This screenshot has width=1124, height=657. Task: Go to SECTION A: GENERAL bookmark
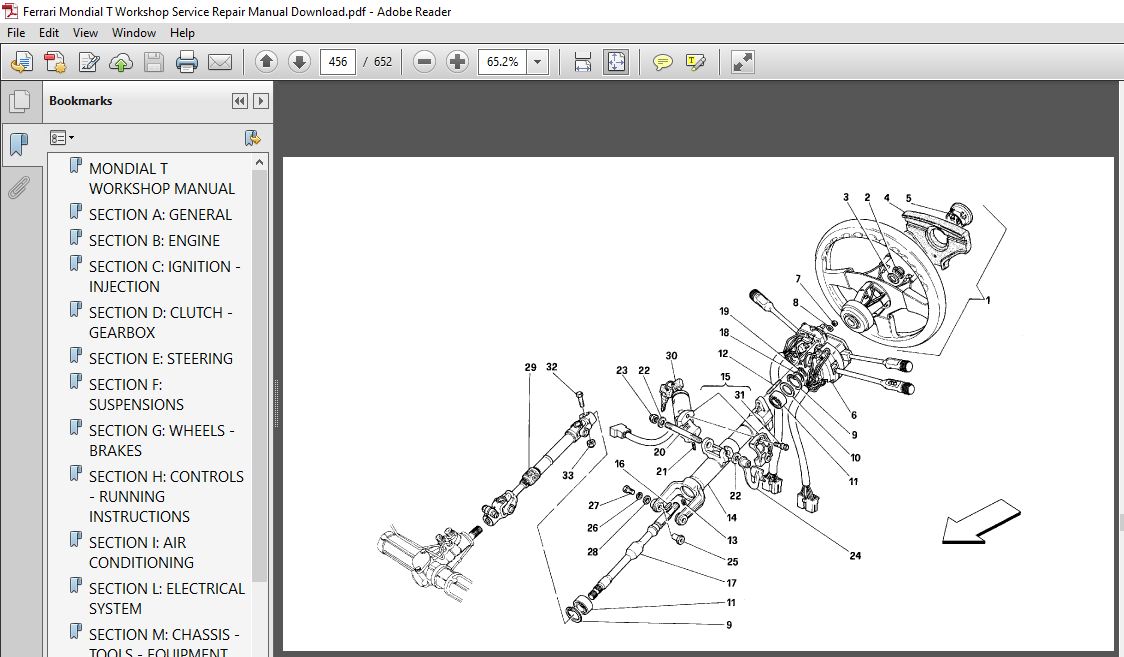(x=160, y=214)
